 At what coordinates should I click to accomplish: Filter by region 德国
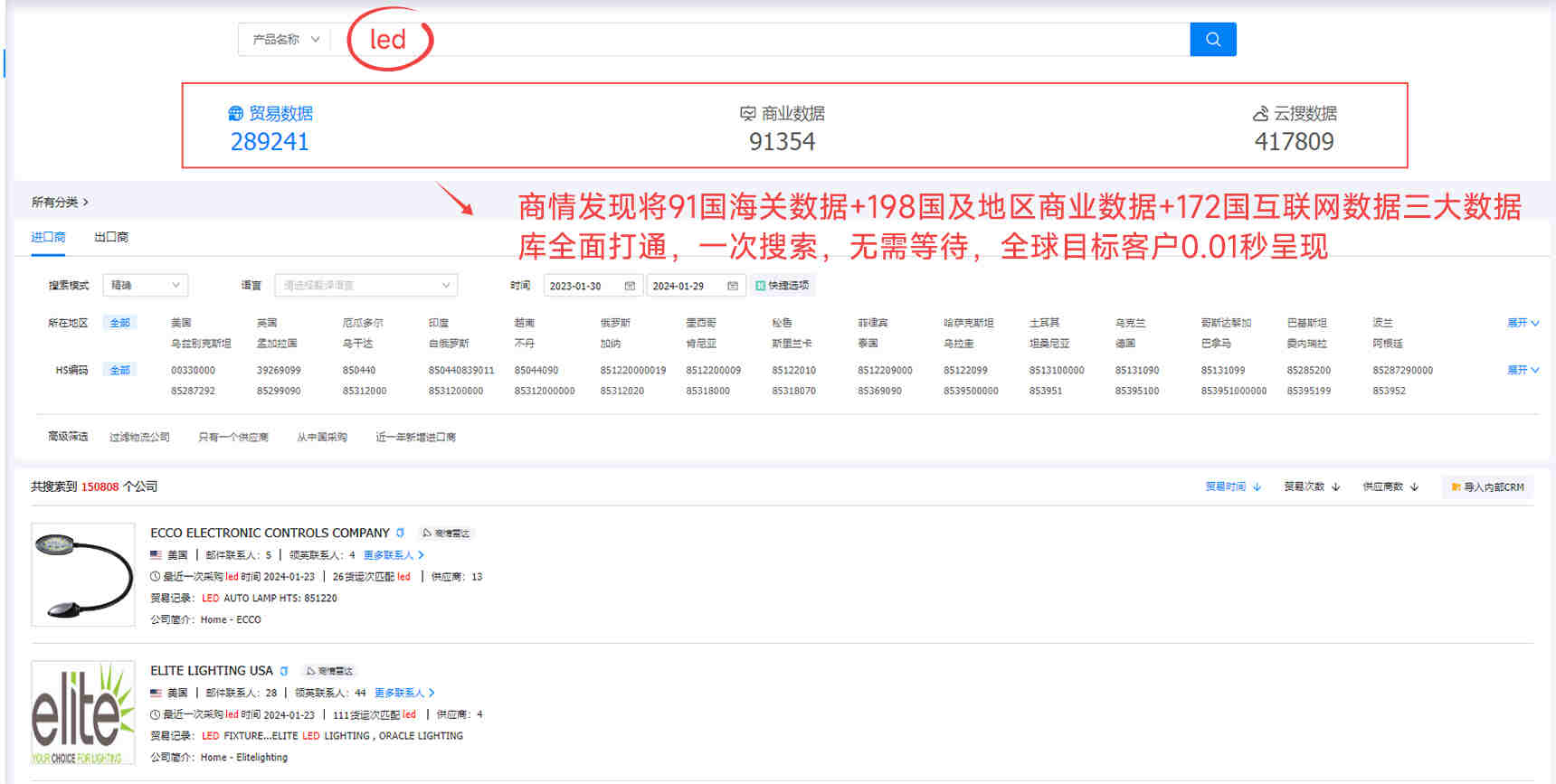(x=1125, y=344)
